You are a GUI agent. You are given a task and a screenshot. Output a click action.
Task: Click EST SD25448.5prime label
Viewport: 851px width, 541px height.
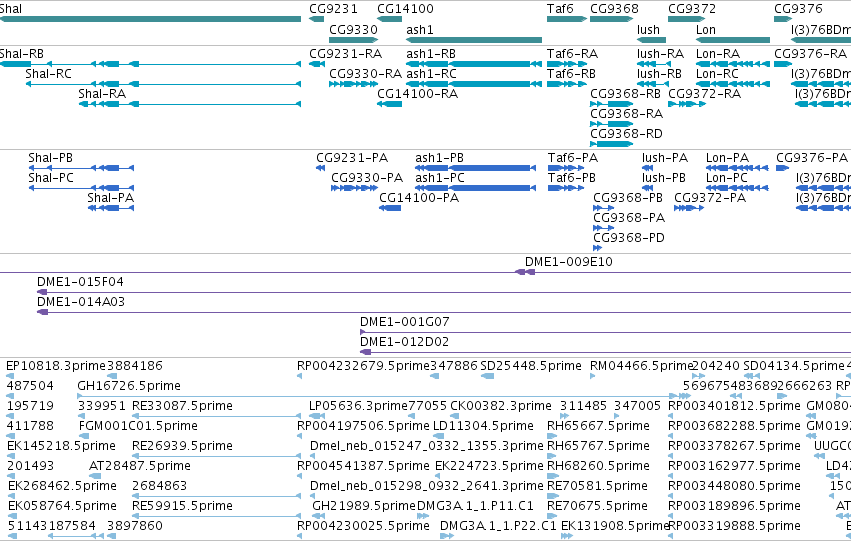(x=531, y=366)
